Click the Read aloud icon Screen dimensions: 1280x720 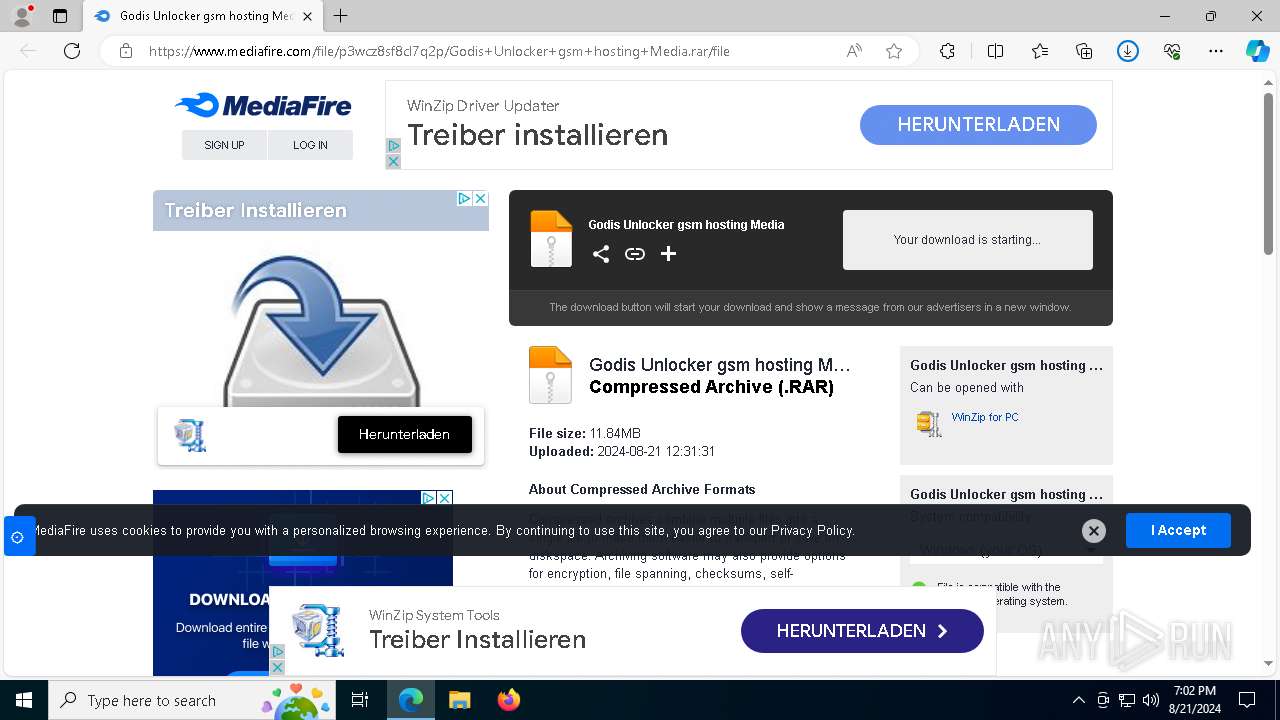(854, 51)
